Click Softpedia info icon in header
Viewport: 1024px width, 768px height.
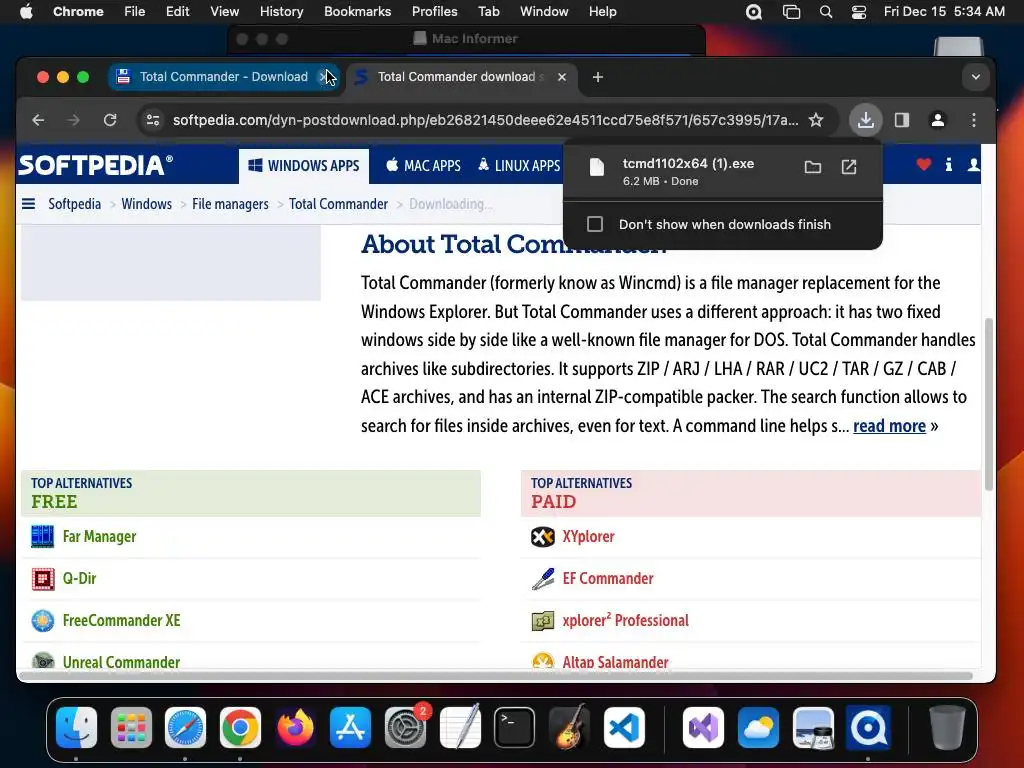(x=948, y=165)
